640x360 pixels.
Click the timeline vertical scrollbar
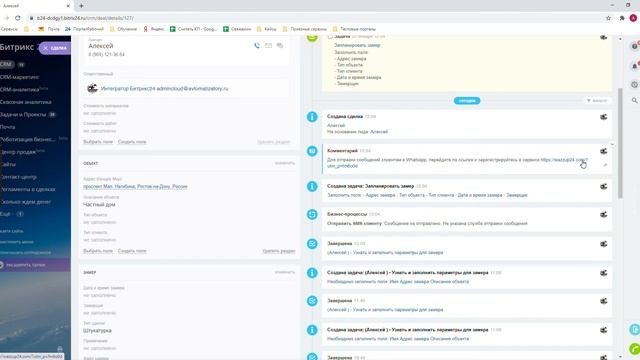[620, 143]
